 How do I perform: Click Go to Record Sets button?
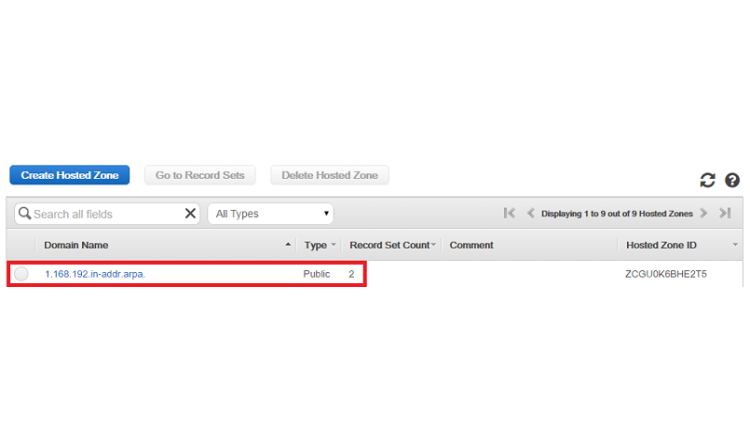pyautogui.click(x=200, y=175)
